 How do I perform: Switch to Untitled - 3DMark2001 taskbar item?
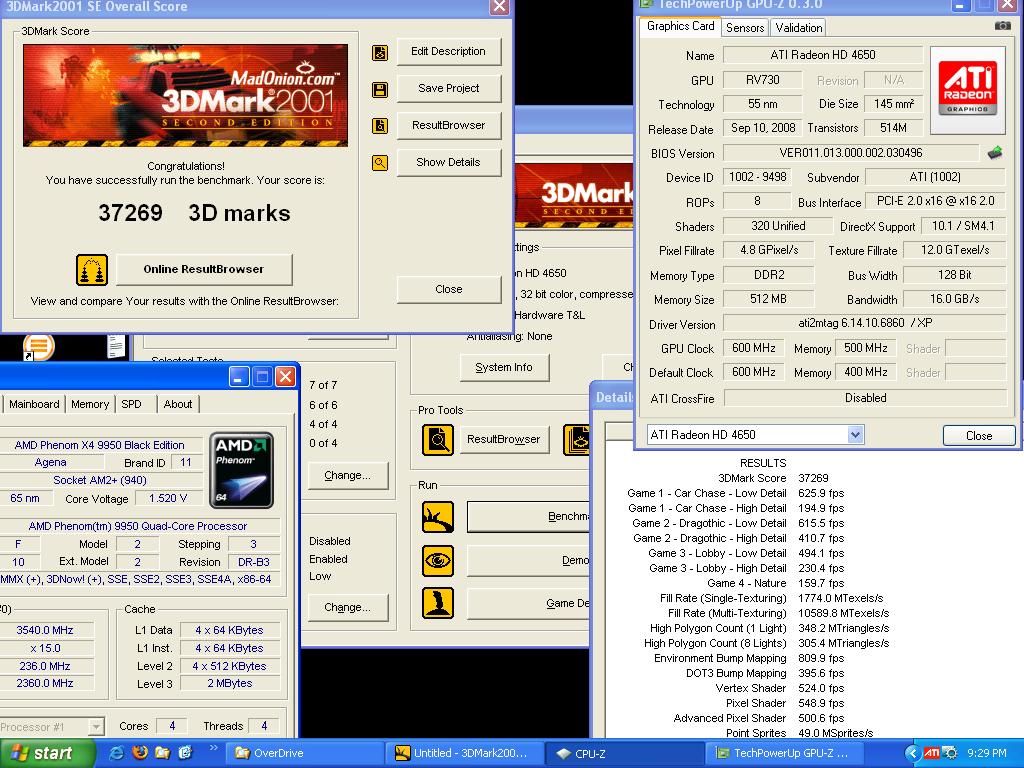[x=463, y=753]
